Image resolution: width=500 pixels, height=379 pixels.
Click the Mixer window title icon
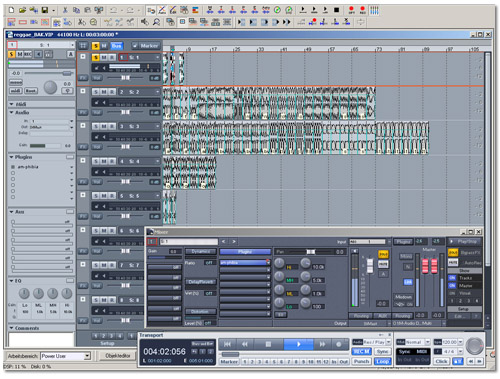click(150, 232)
